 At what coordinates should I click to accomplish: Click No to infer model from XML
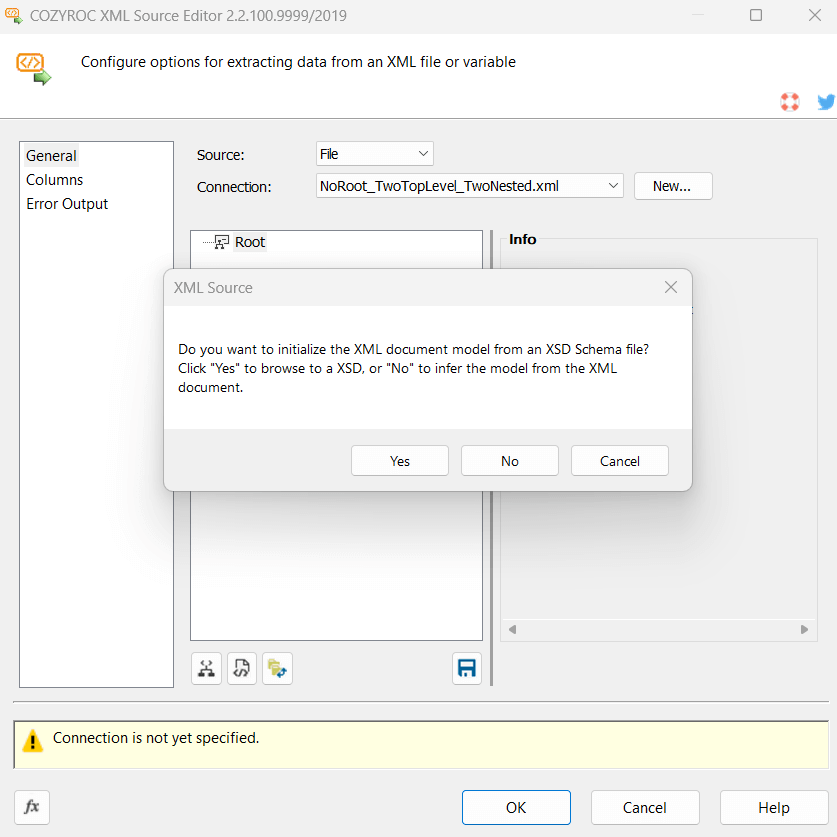[509, 461]
